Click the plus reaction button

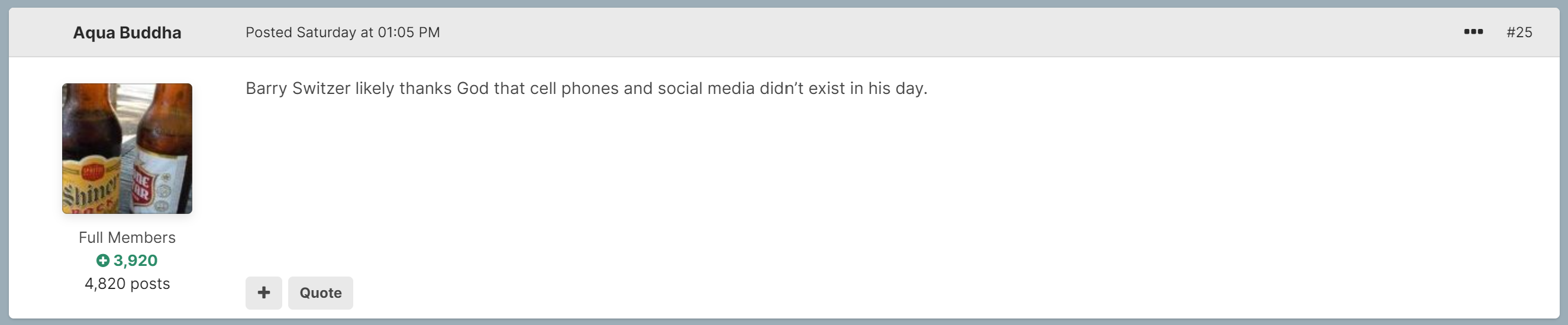click(263, 293)
